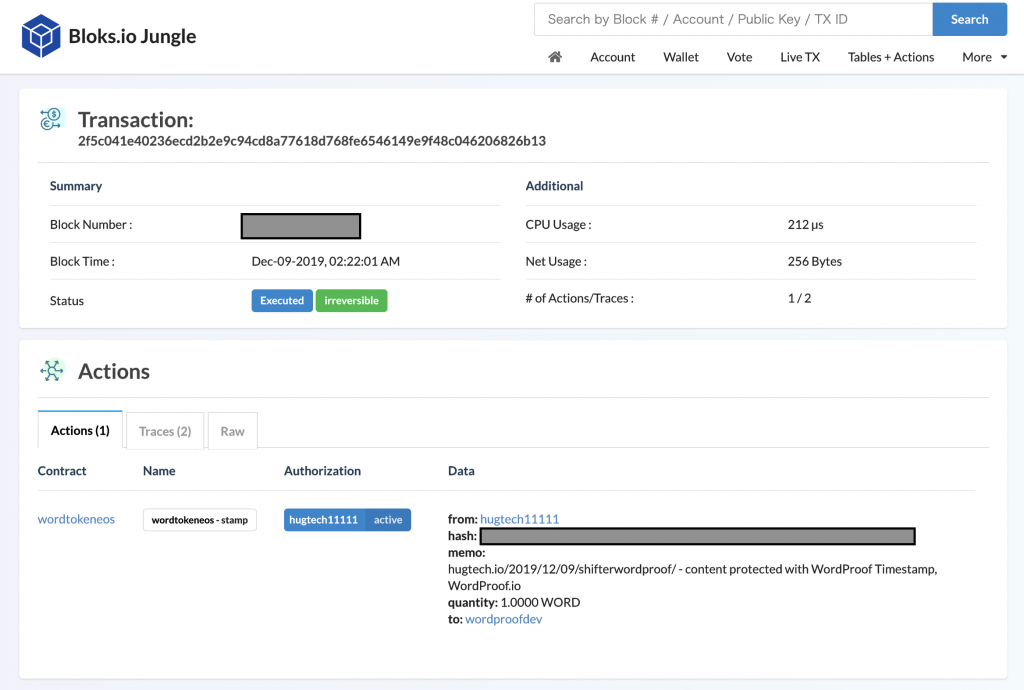Screen dimensions: 1024x690
Task: Click the net usage value 256 Bytes
Action: pyautogui.click(x=814, y=261)
